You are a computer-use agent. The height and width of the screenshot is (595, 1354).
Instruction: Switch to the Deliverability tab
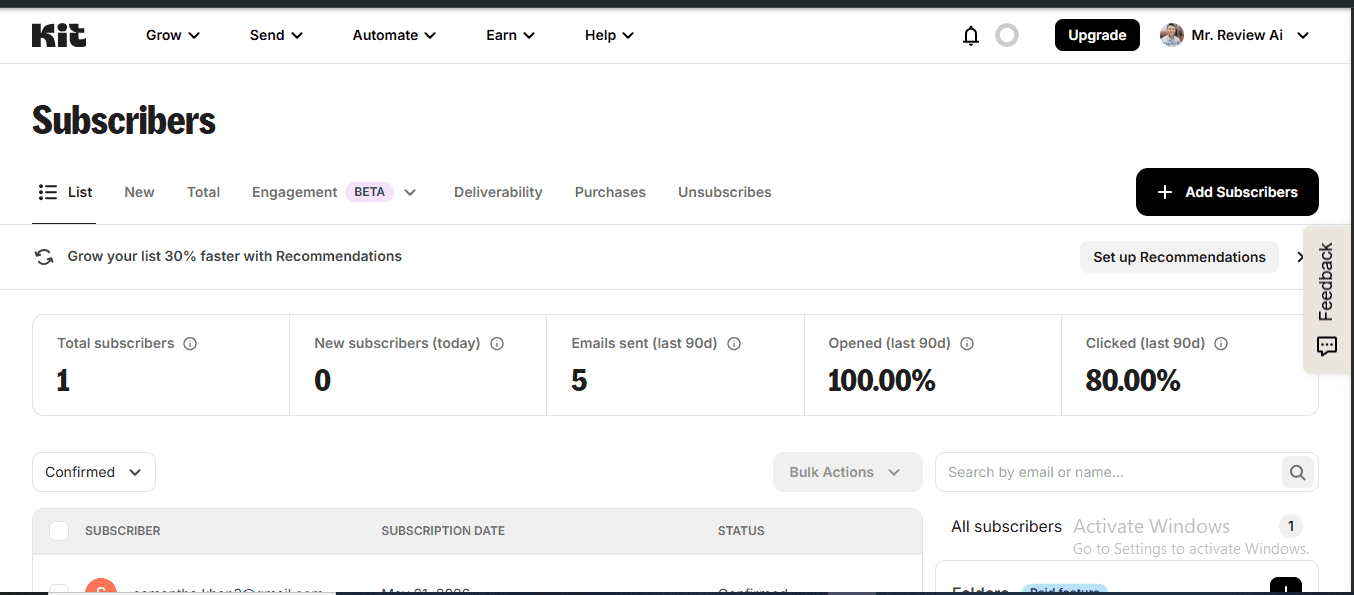coord(498,192)
